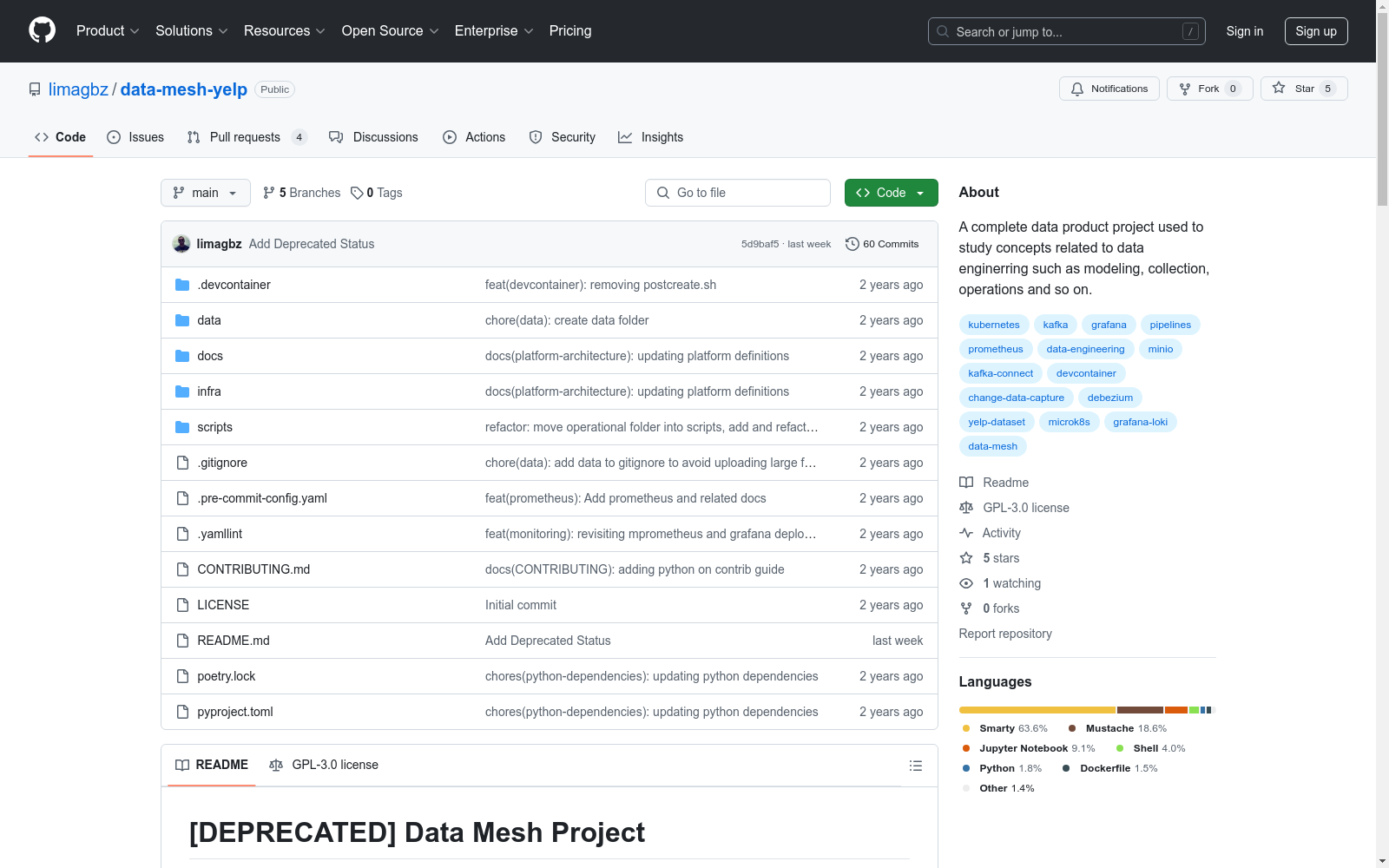Click the Smarty segment of languages bar
Viewport: 1389px width, 868px height.
pyautogui.click(x=1037, y=710)
